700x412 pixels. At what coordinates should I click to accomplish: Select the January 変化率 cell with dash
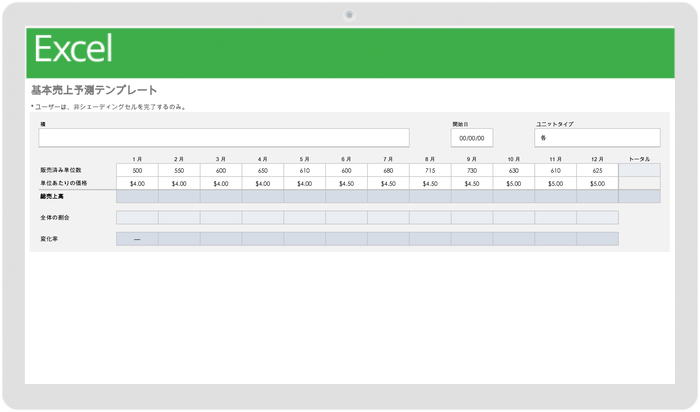point(137,239)
